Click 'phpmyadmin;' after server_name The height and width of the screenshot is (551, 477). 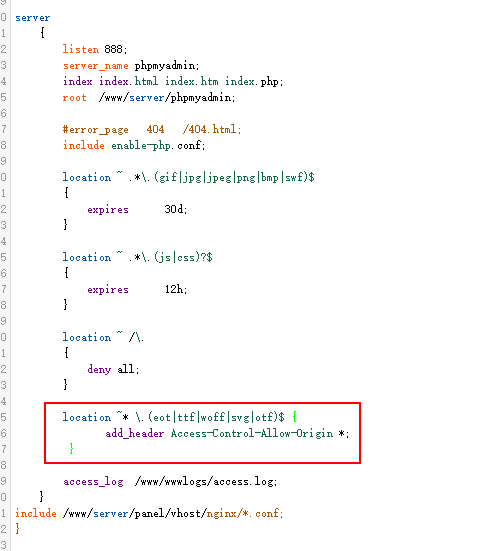pos(167,66)
